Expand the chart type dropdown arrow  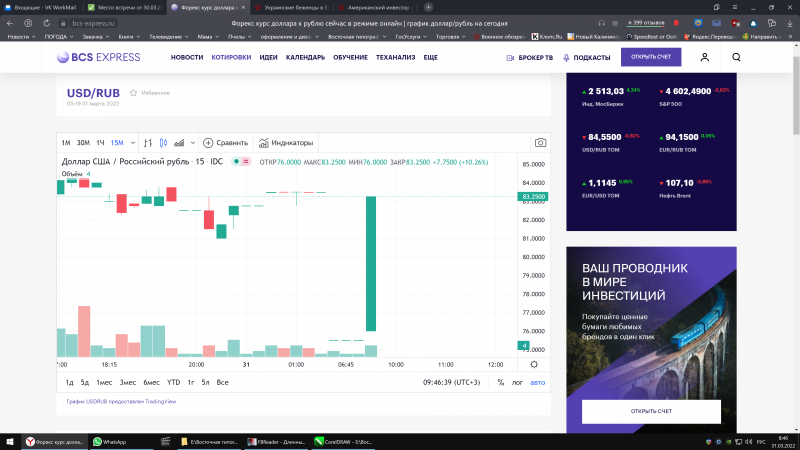pyautogui.click(x=193, y=143)
